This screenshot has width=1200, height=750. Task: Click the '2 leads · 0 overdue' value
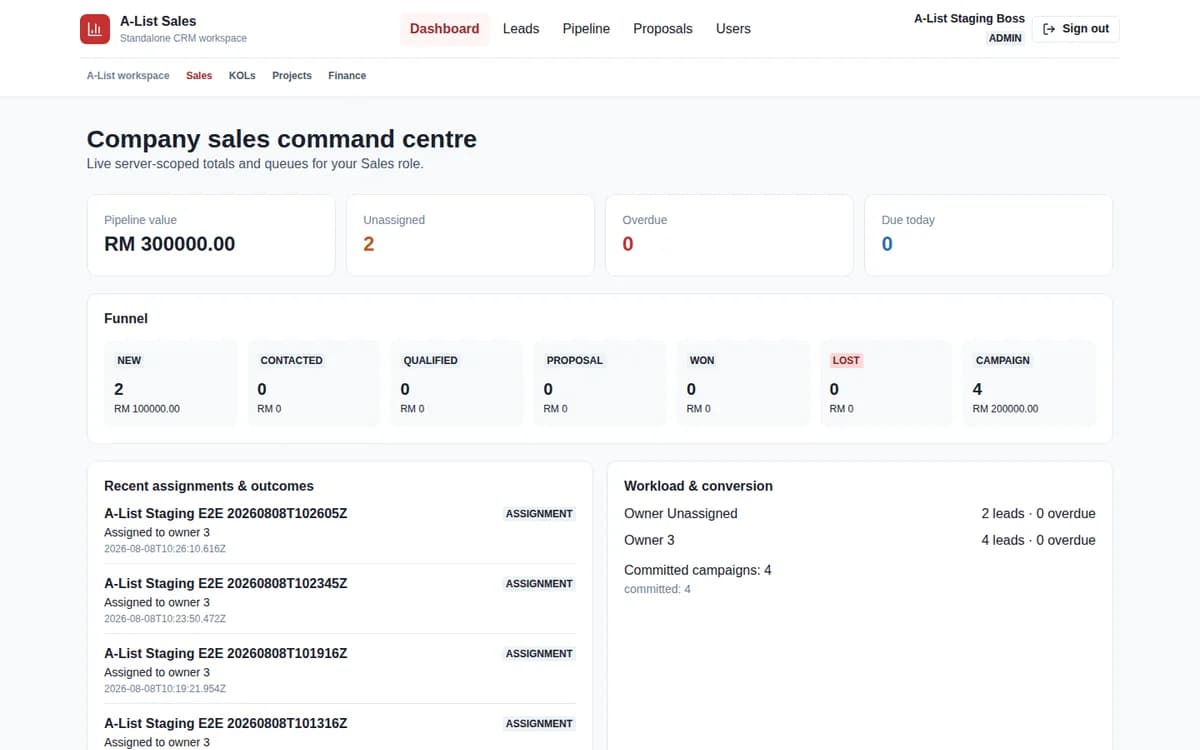1038,514
